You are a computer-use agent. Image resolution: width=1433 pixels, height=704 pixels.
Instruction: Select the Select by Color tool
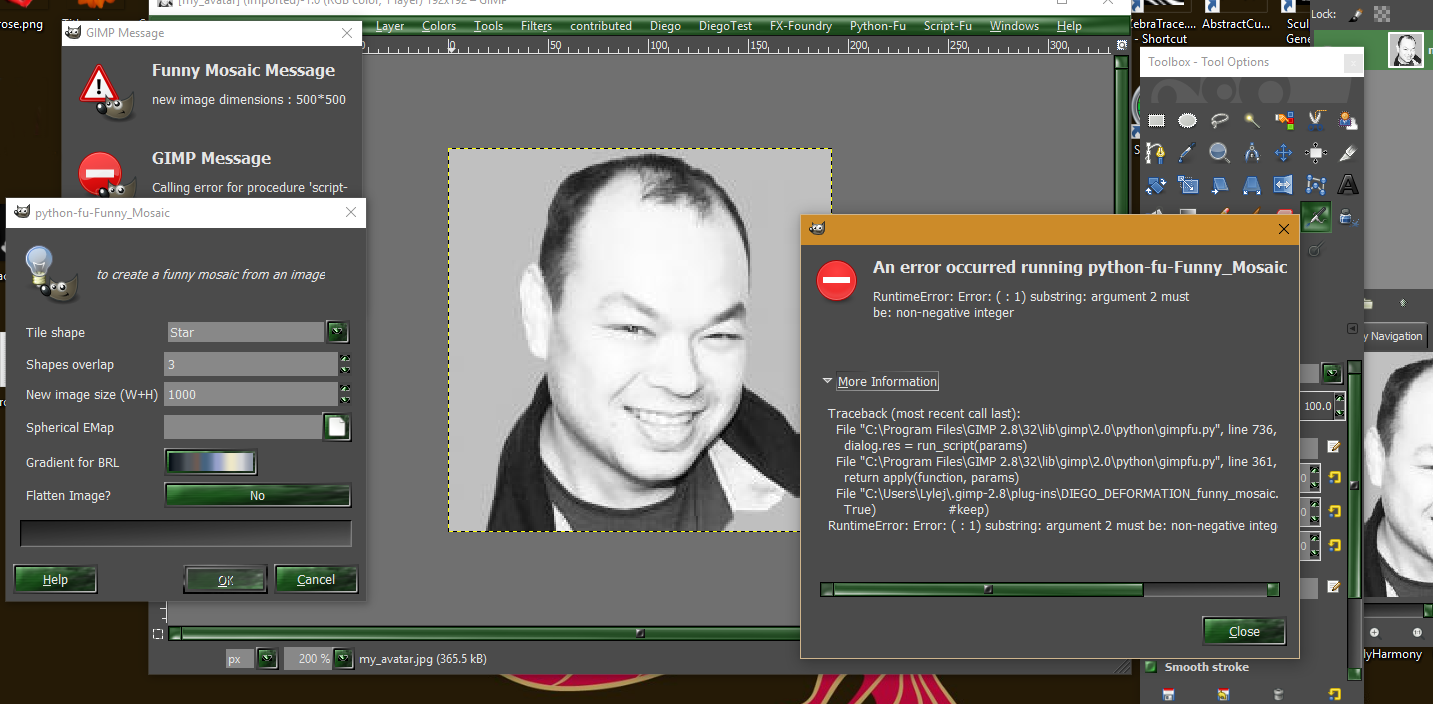(1284, 121)
